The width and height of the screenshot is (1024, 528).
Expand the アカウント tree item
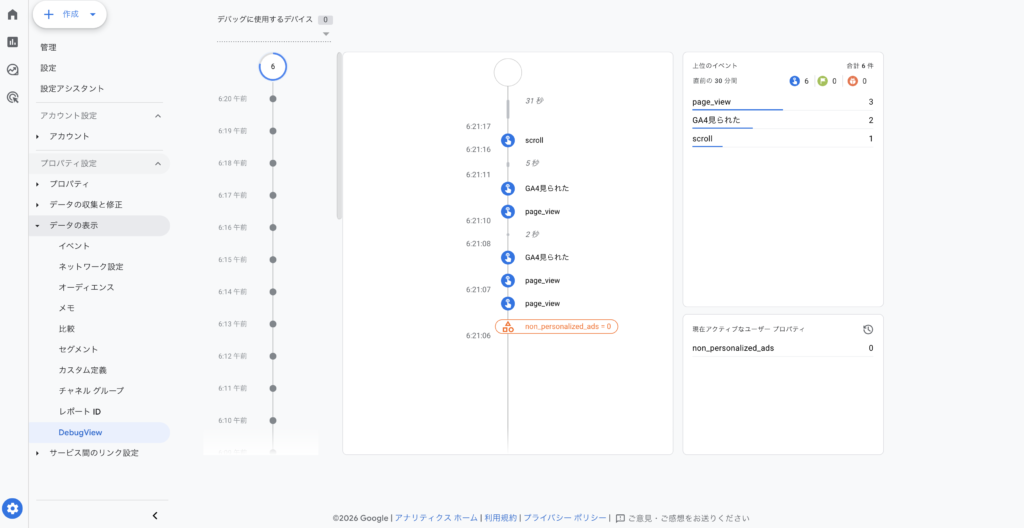point(37,137)
